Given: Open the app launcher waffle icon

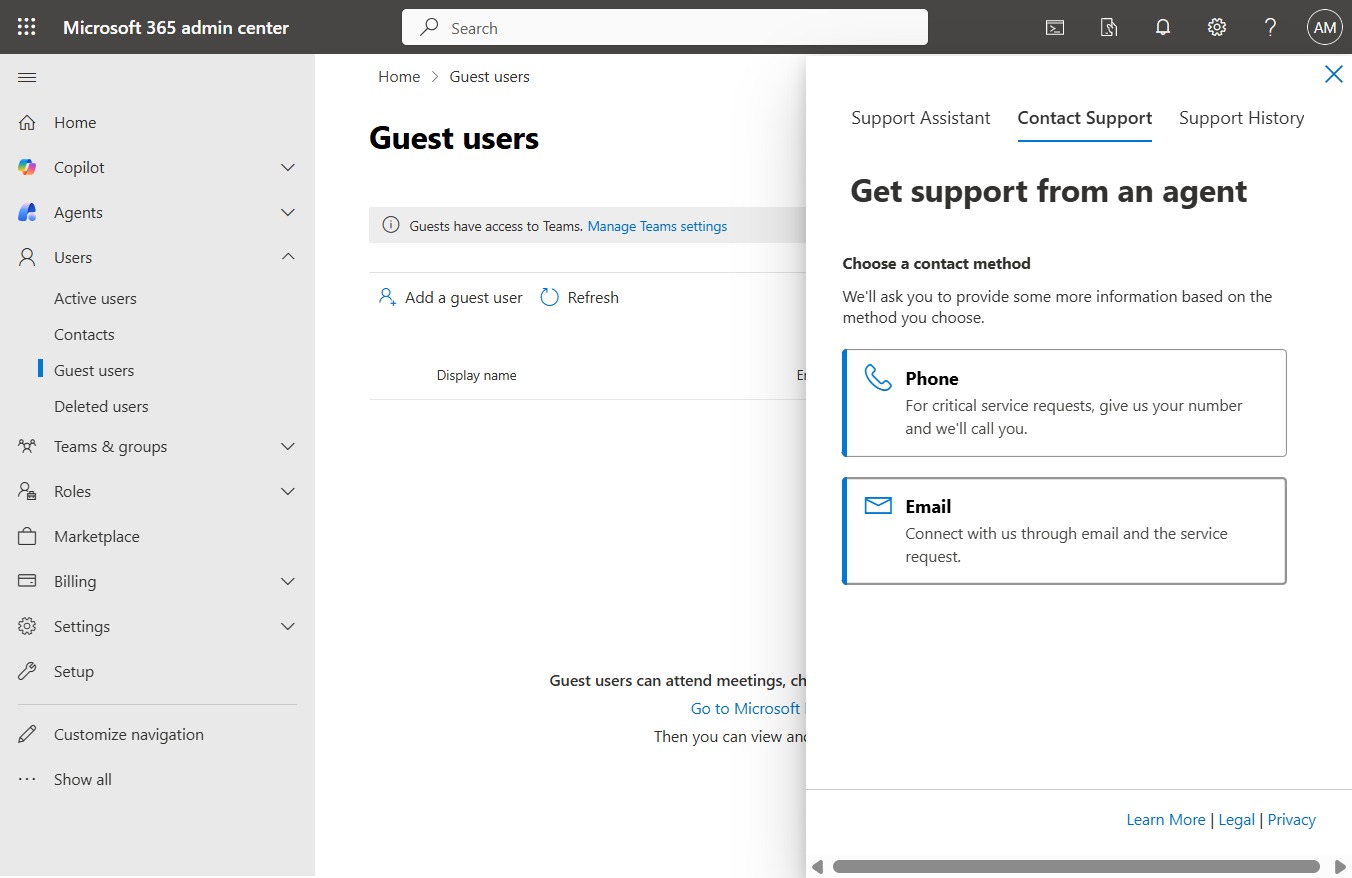Looking at the screenshot, I should (27, 27).
